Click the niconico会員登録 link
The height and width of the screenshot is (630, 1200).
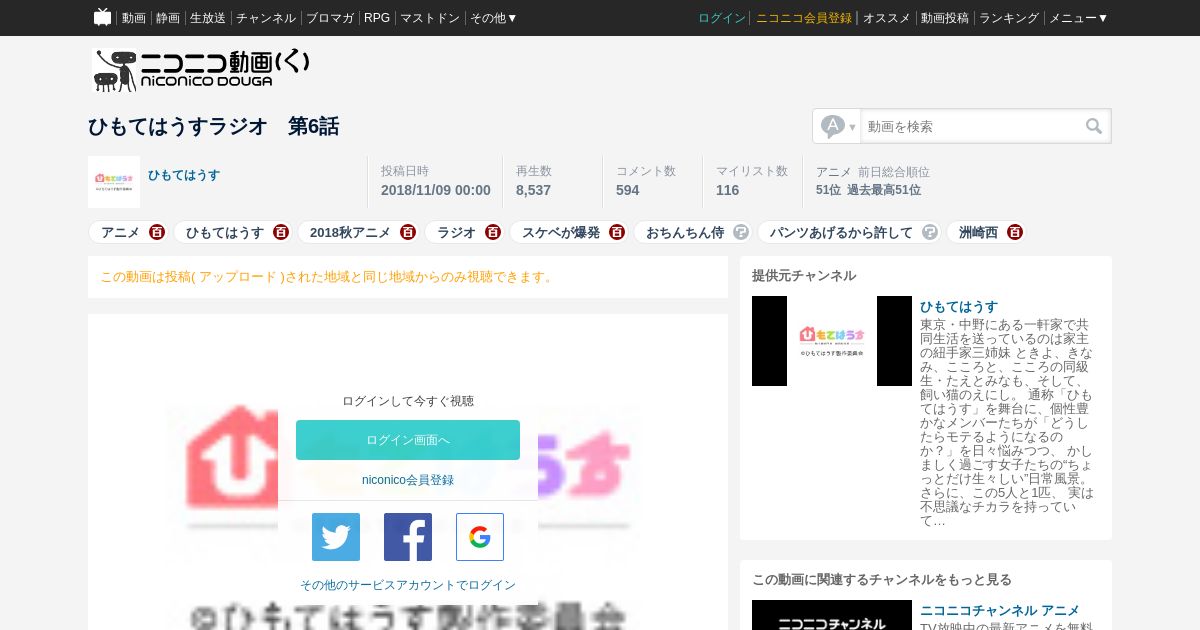tap(408, 480)
